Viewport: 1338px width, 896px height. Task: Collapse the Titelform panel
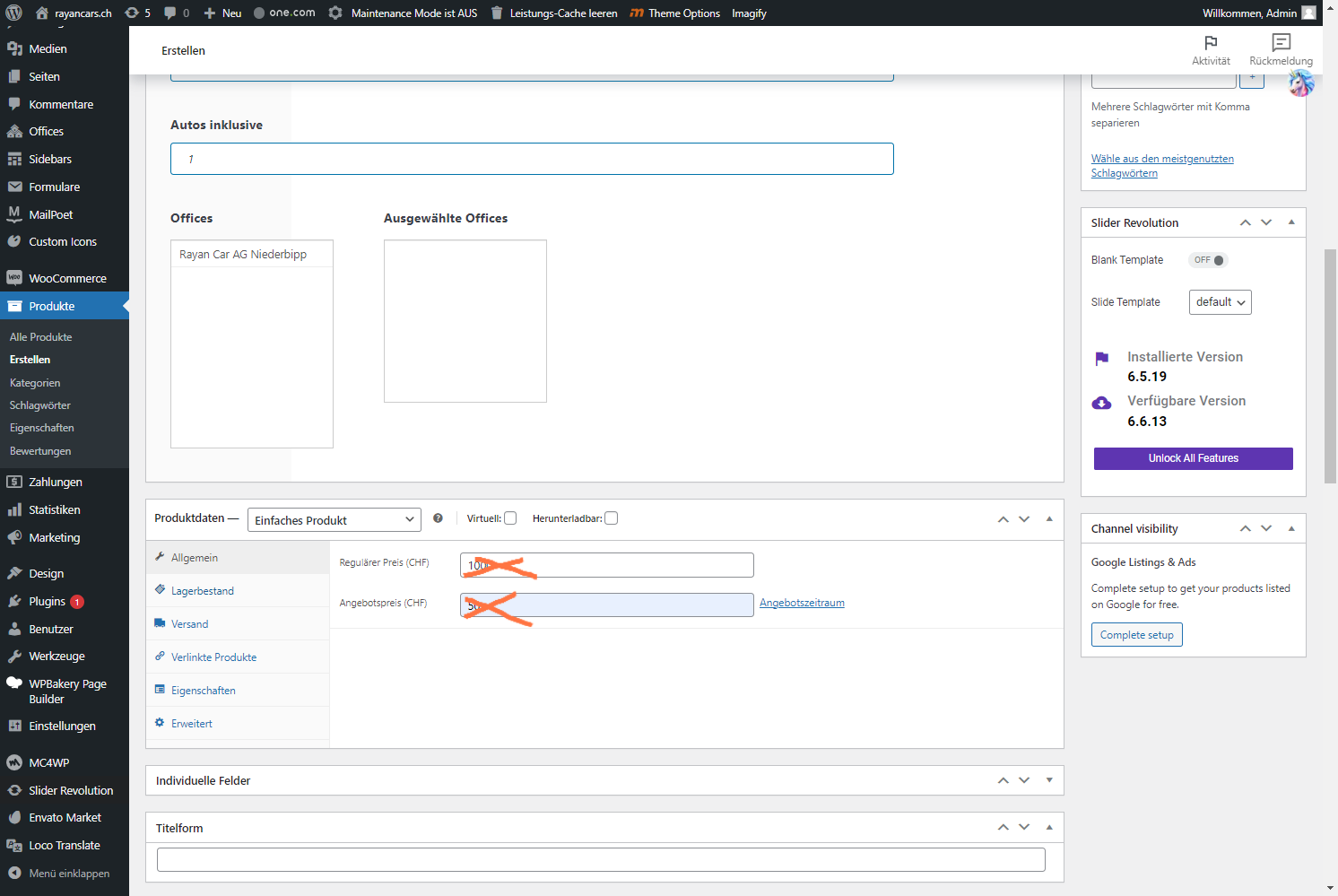click(x=1049, y=827)
